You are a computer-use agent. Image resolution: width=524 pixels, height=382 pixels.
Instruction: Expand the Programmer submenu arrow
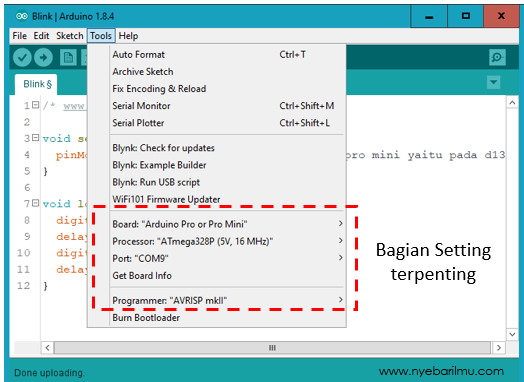pyautogui.click(x=340, y=299)
